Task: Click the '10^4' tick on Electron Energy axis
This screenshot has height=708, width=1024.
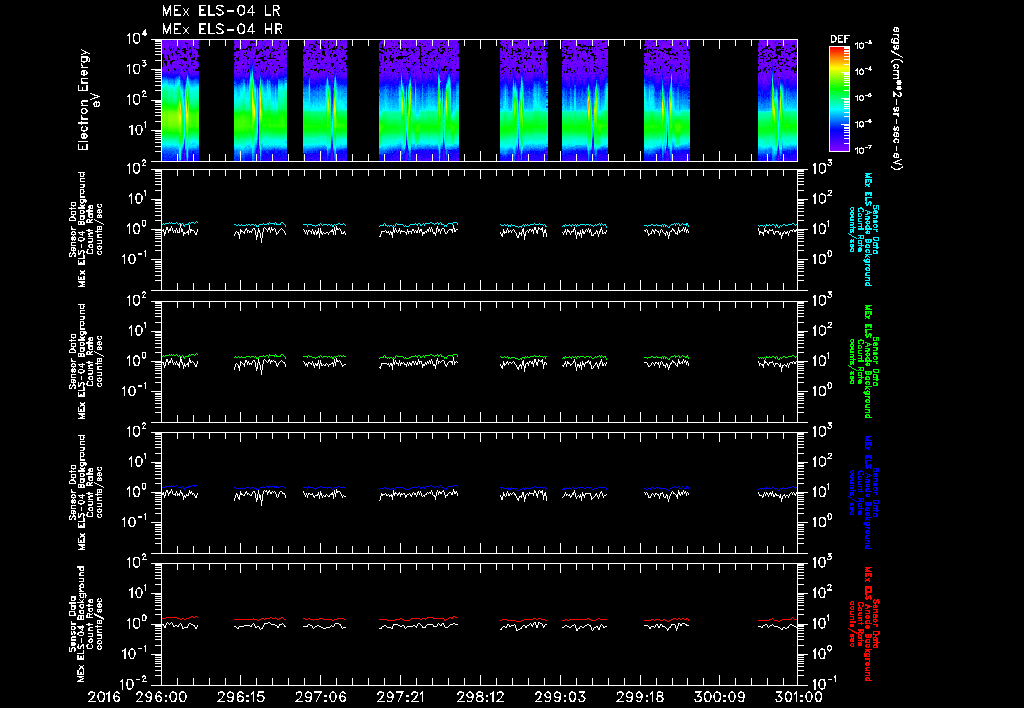Action: click(x=137, y=38)
